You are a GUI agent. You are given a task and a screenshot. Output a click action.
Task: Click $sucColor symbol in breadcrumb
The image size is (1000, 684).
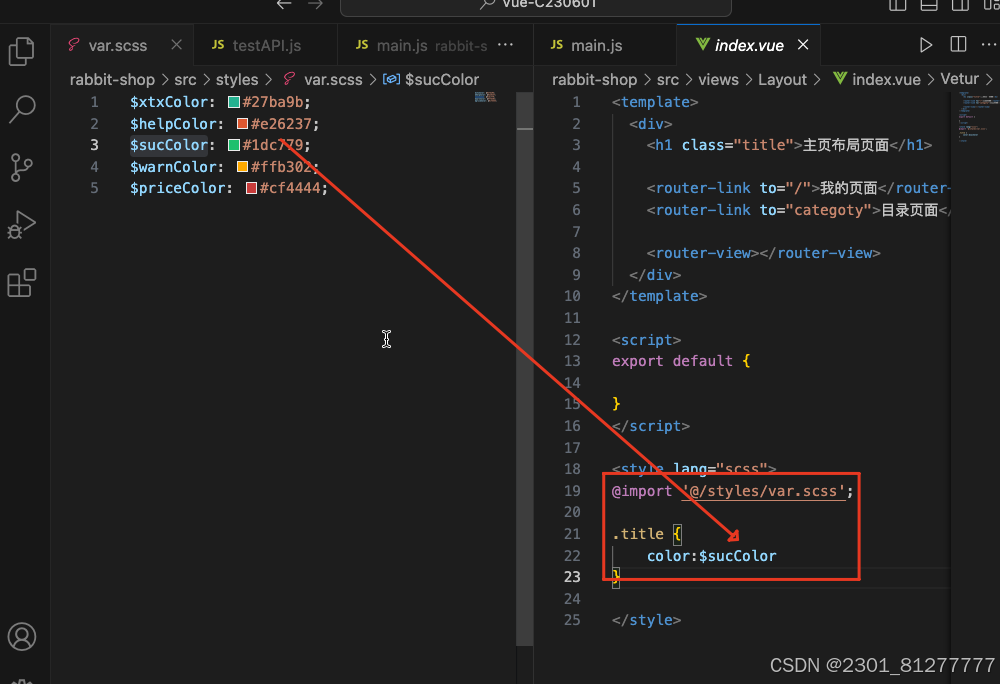(441, 80)
